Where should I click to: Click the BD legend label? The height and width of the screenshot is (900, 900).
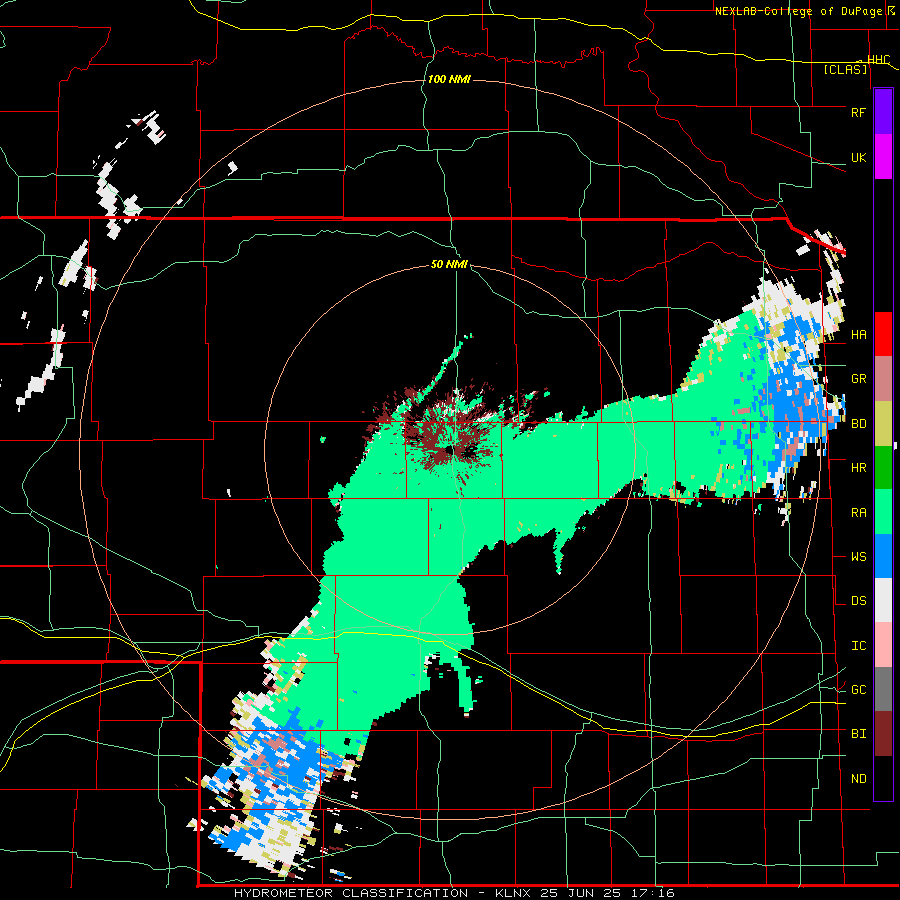click(x=858, y=424)
